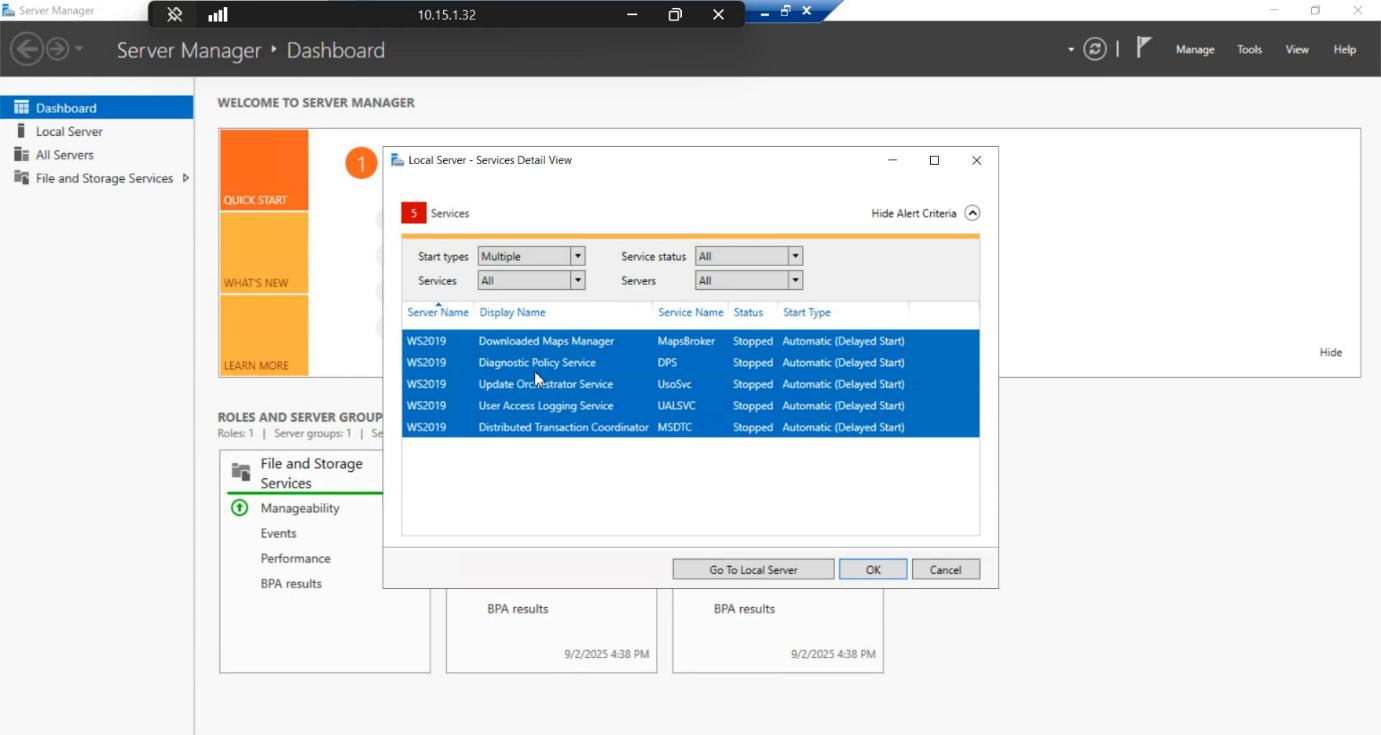Open the View menu
This screenshot has height=735, width=1381.
point(1297,49)
